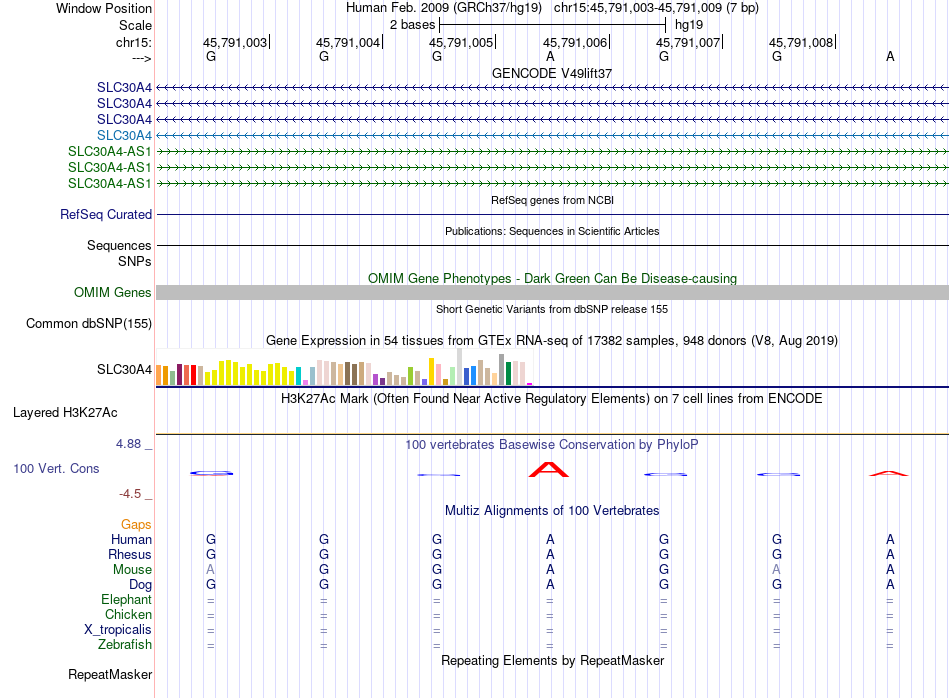Open the RefSeq Curated track label
This screenshot has width=950, height=698.
tap(106, 214)
